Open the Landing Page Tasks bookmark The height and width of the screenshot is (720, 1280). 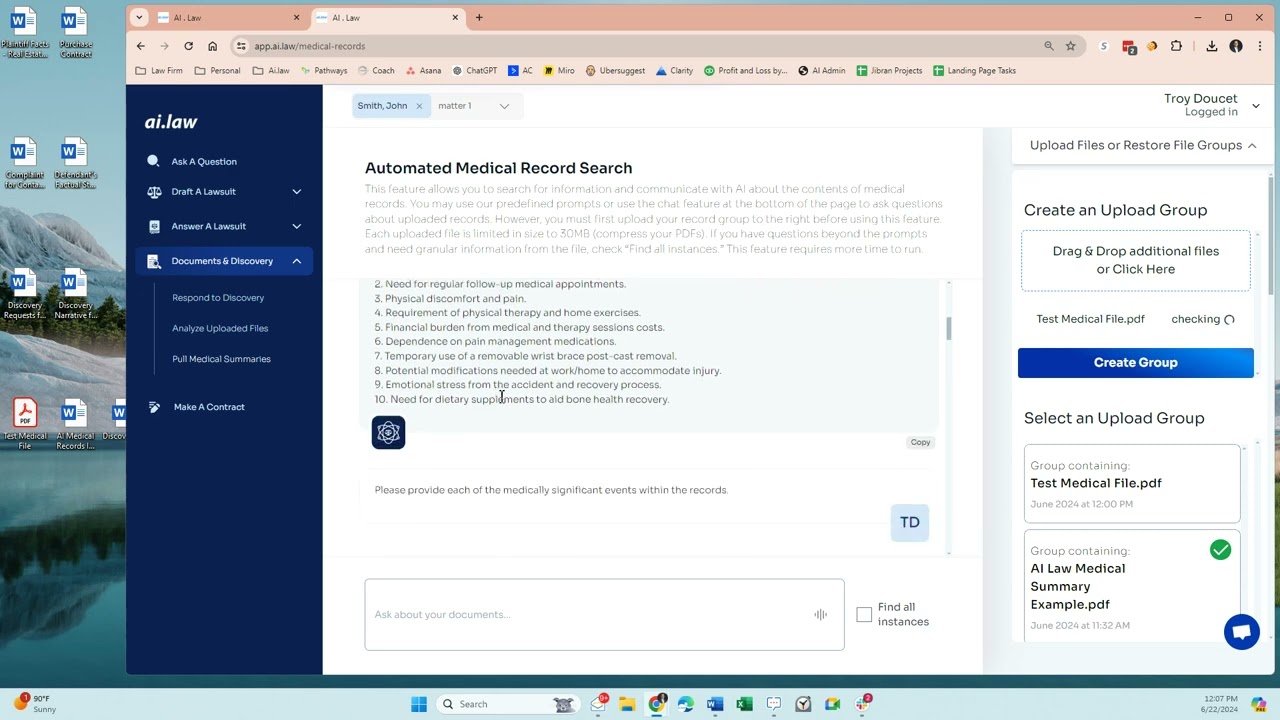[974, 71]
